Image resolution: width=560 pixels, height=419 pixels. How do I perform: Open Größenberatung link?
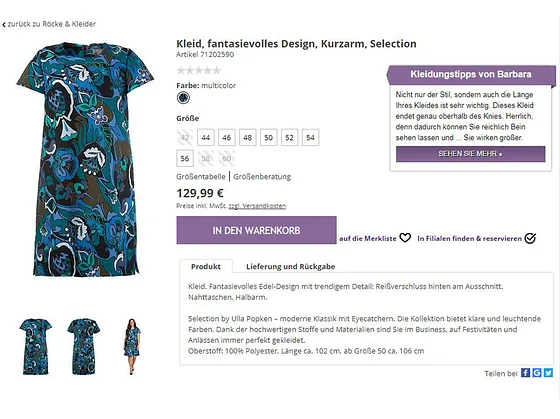[262, 176]
